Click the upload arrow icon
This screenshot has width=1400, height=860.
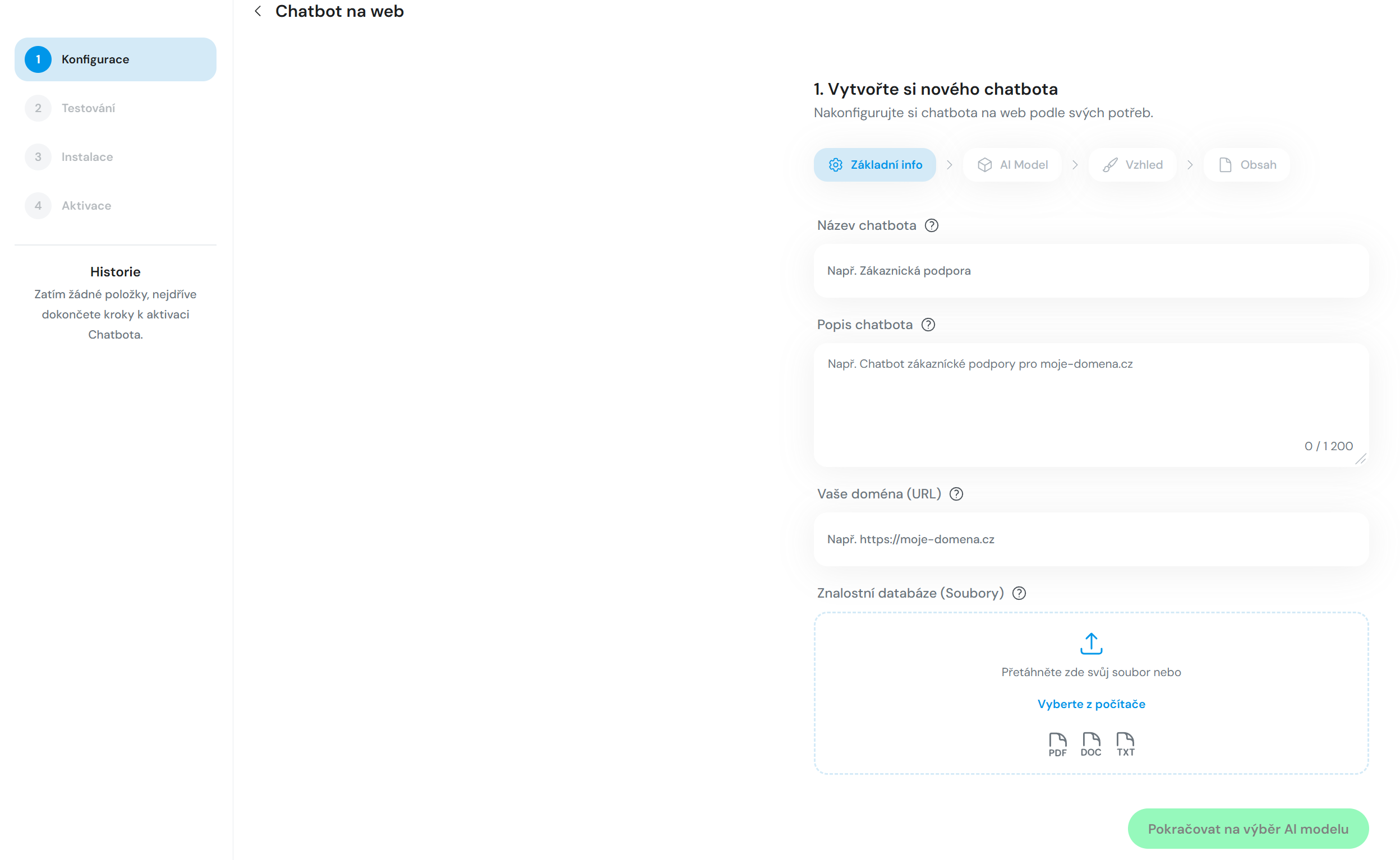tap(1091, 643)
